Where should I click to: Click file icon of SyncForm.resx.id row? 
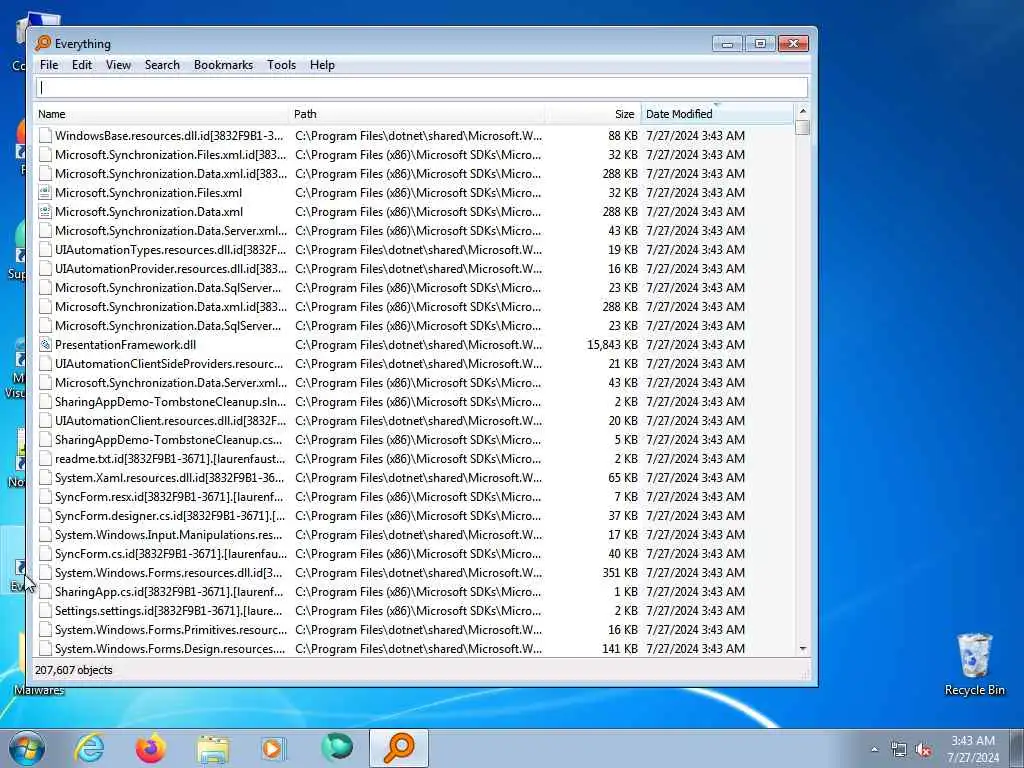tap(45, 496)
